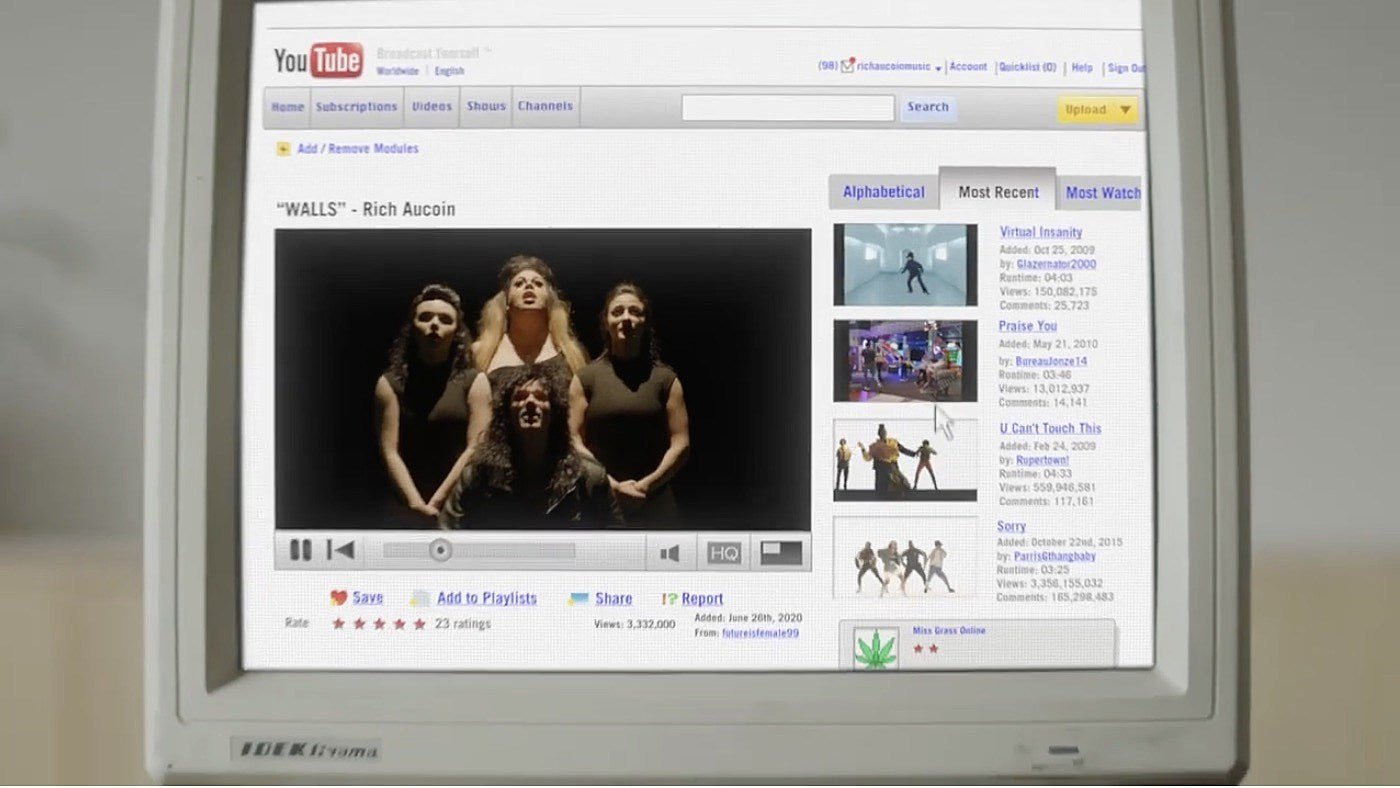Click the Miss Grass Online leaf icon
This screenshot has height=788, width=1400.
click(x=876, y=648)
